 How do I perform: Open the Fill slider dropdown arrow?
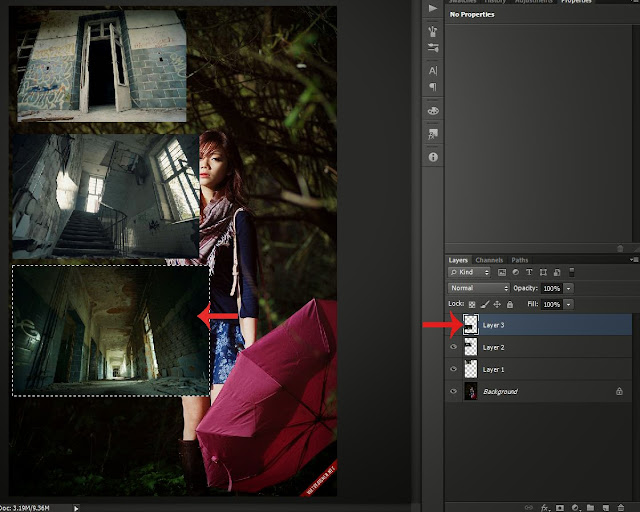tap(569, 304)
